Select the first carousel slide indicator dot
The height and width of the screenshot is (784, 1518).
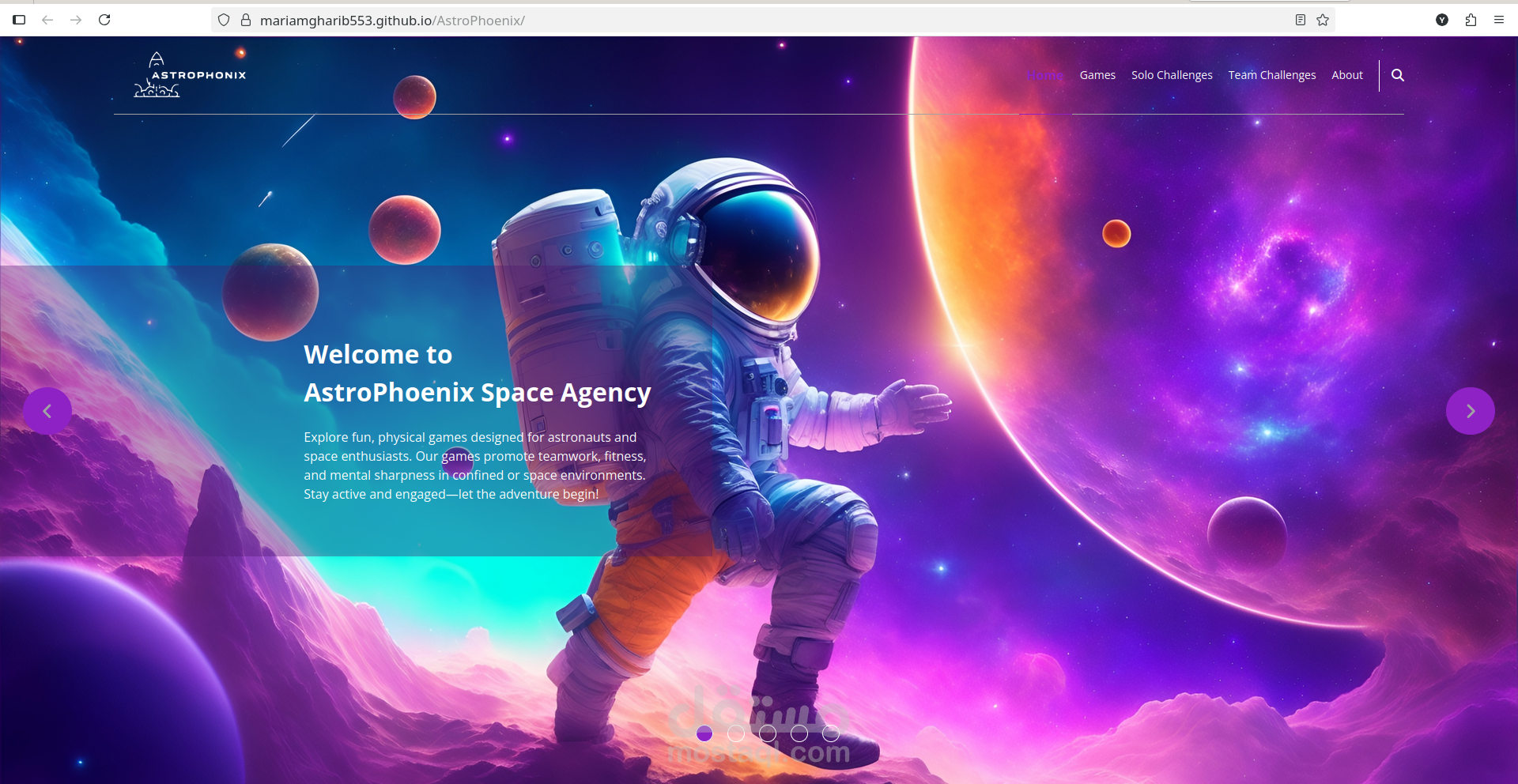[704, 733]
